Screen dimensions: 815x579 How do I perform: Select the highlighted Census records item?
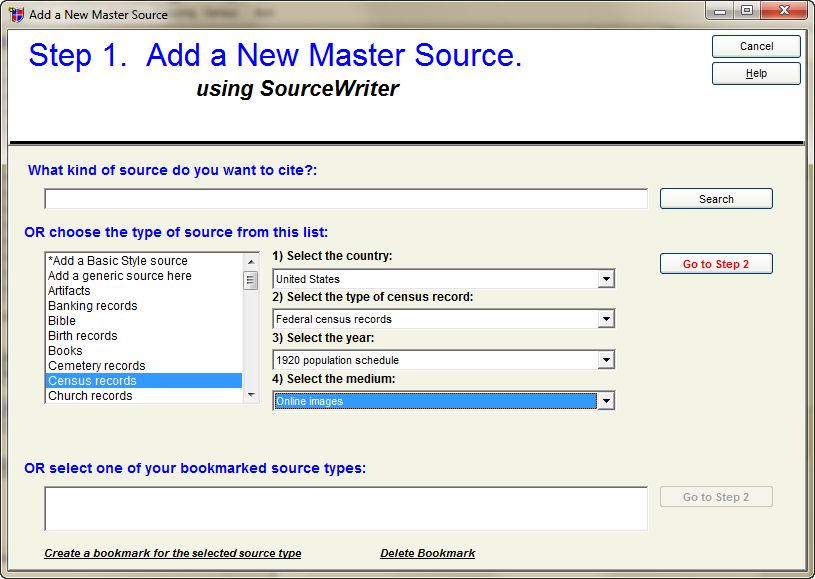tap(144, 380)
